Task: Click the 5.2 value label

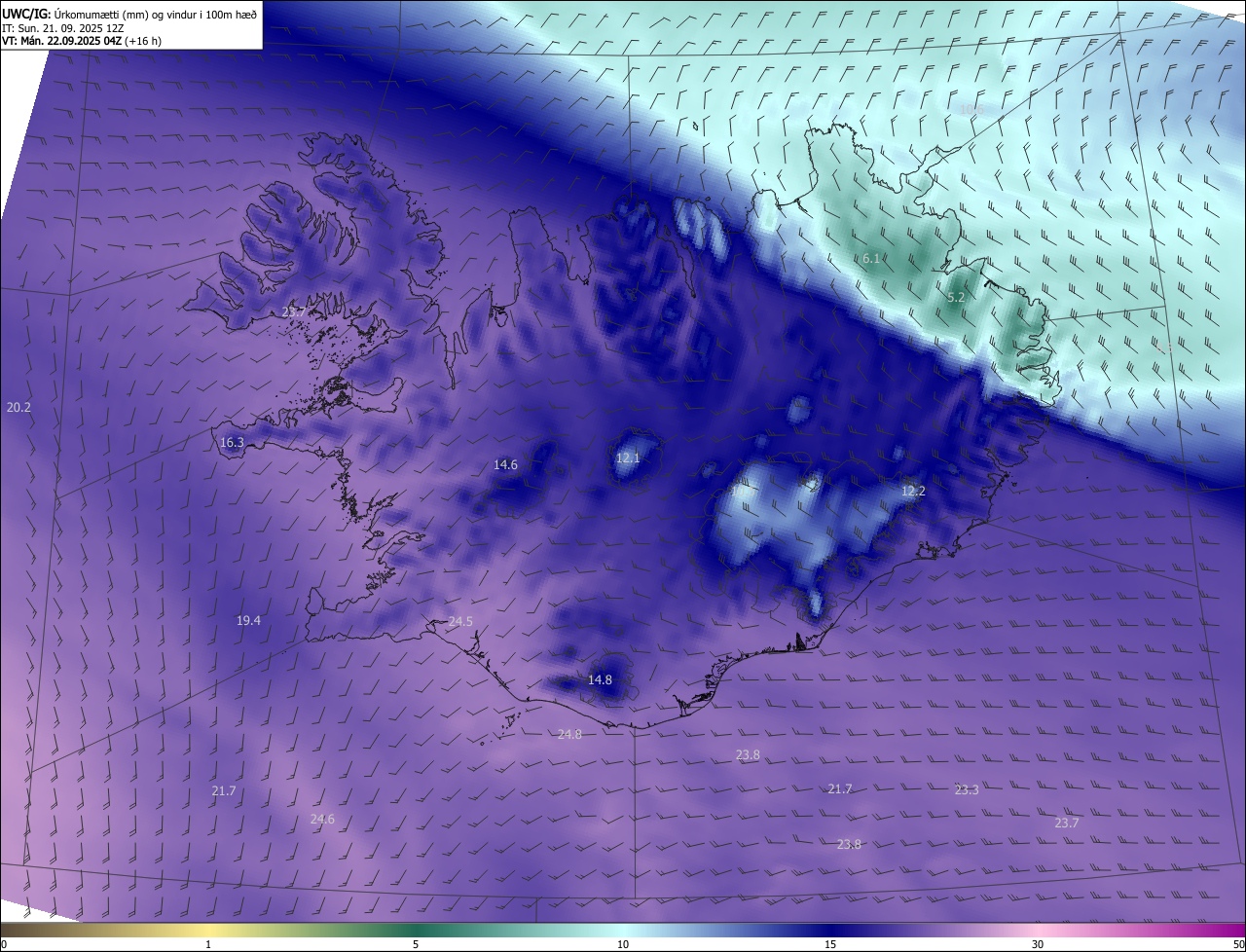Action: (956, 298)
